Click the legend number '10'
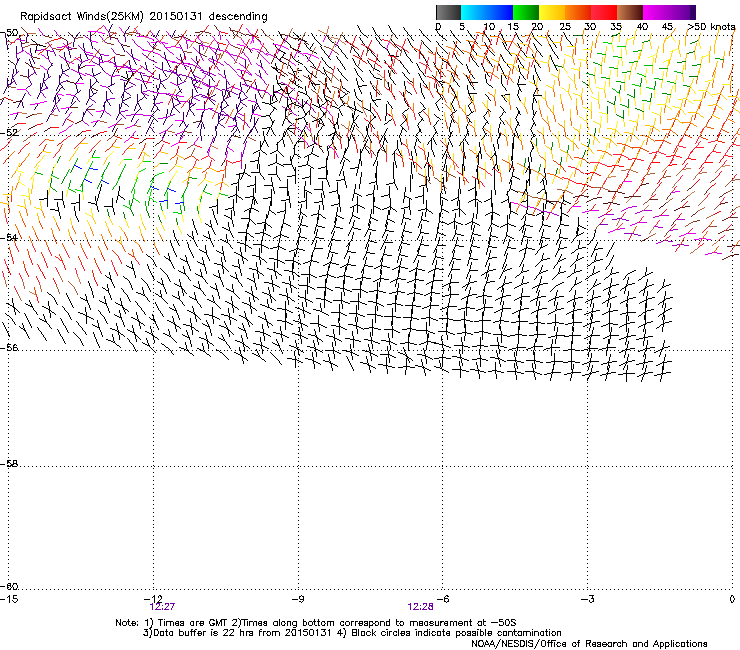740x650 pixels. (489, 27)
